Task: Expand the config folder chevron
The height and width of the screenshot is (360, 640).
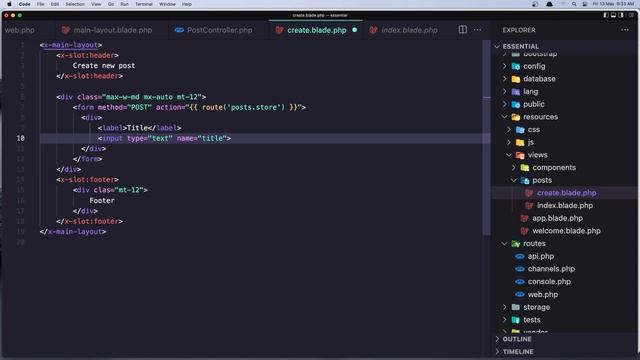Action: click(504, 66)
